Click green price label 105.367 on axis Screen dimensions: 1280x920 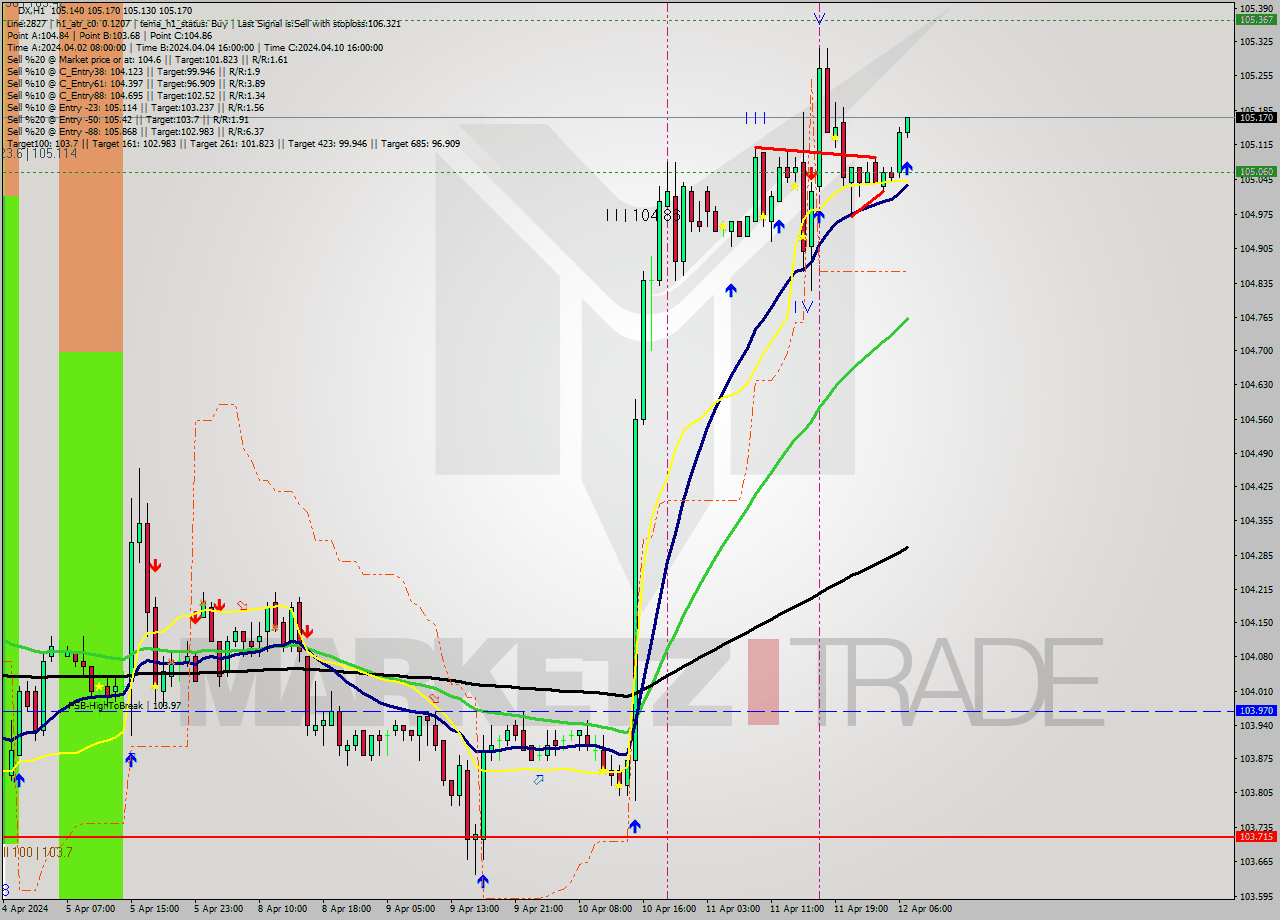(1256, 19)
